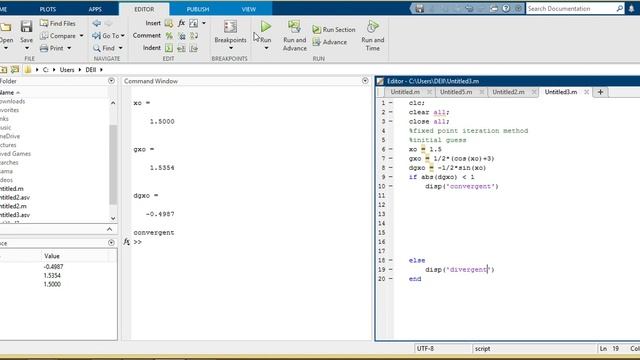
Task: Toggle breakpoint dash on editor line 19
Action: coord(391,269)
